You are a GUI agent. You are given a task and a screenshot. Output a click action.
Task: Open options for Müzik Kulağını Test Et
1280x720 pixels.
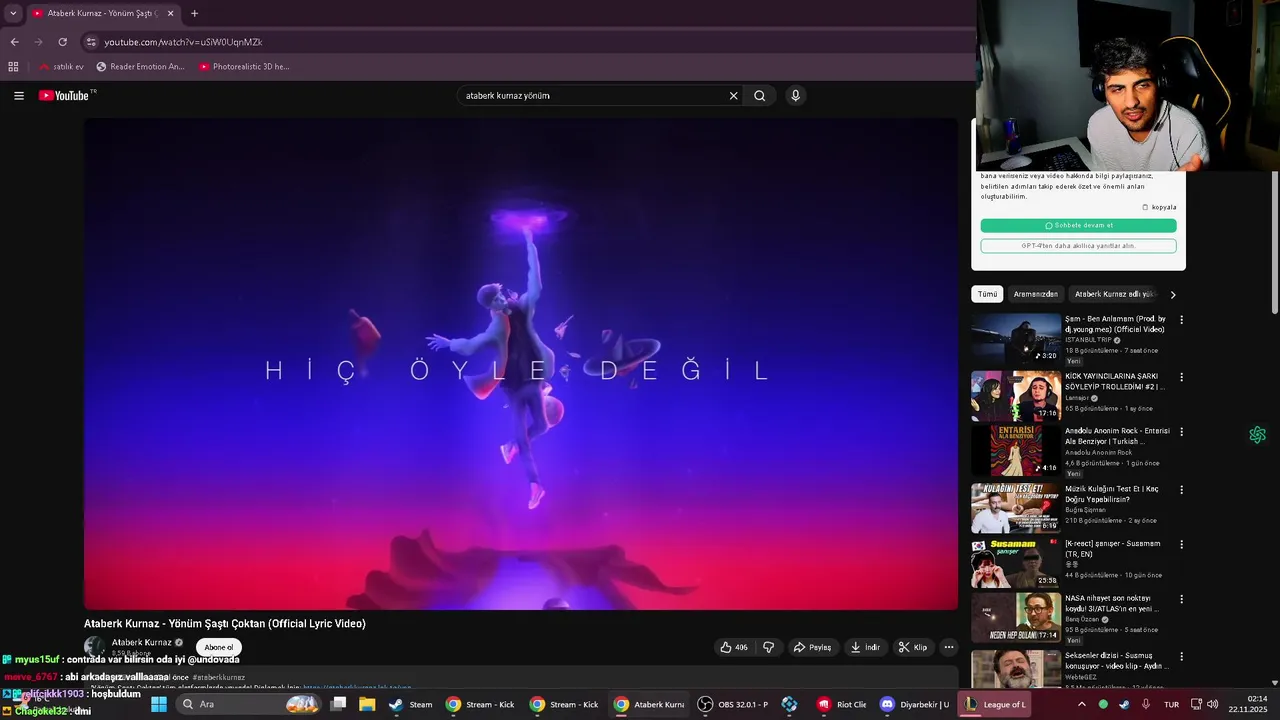click(x=1181, y=490)
